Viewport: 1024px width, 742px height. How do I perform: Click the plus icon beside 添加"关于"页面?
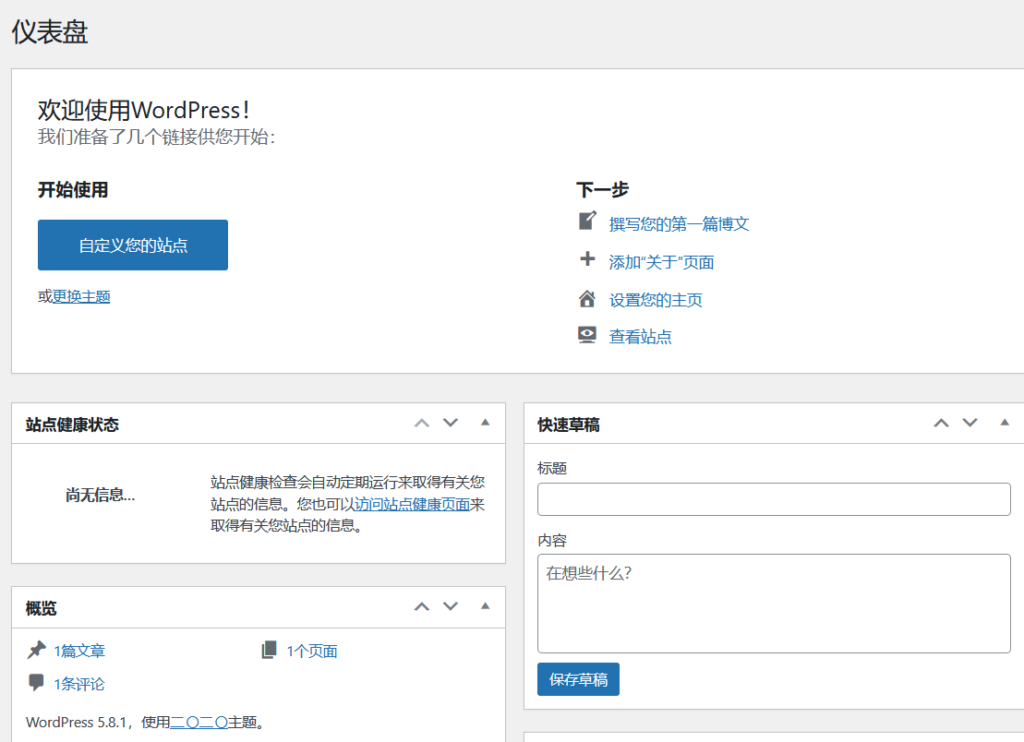pyautogui.click(x=587, y=259)
